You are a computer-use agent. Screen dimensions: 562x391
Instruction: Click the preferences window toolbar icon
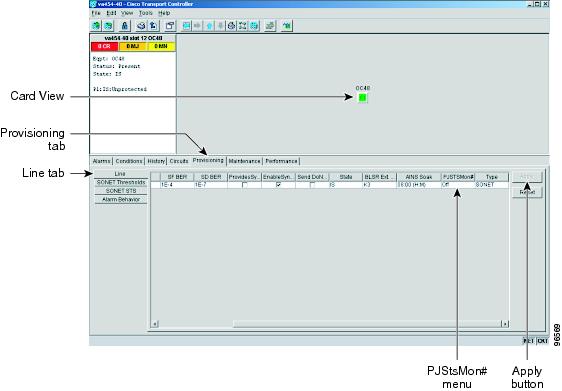coord(170,25)
